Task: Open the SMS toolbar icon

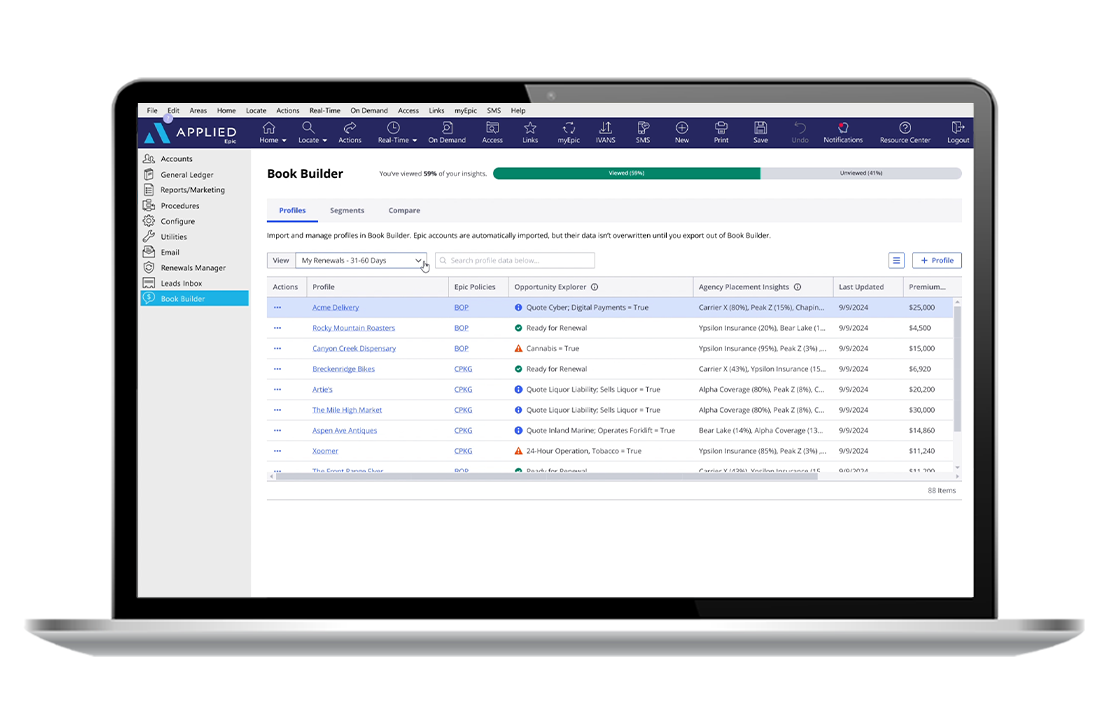Action: coord(643,128)
